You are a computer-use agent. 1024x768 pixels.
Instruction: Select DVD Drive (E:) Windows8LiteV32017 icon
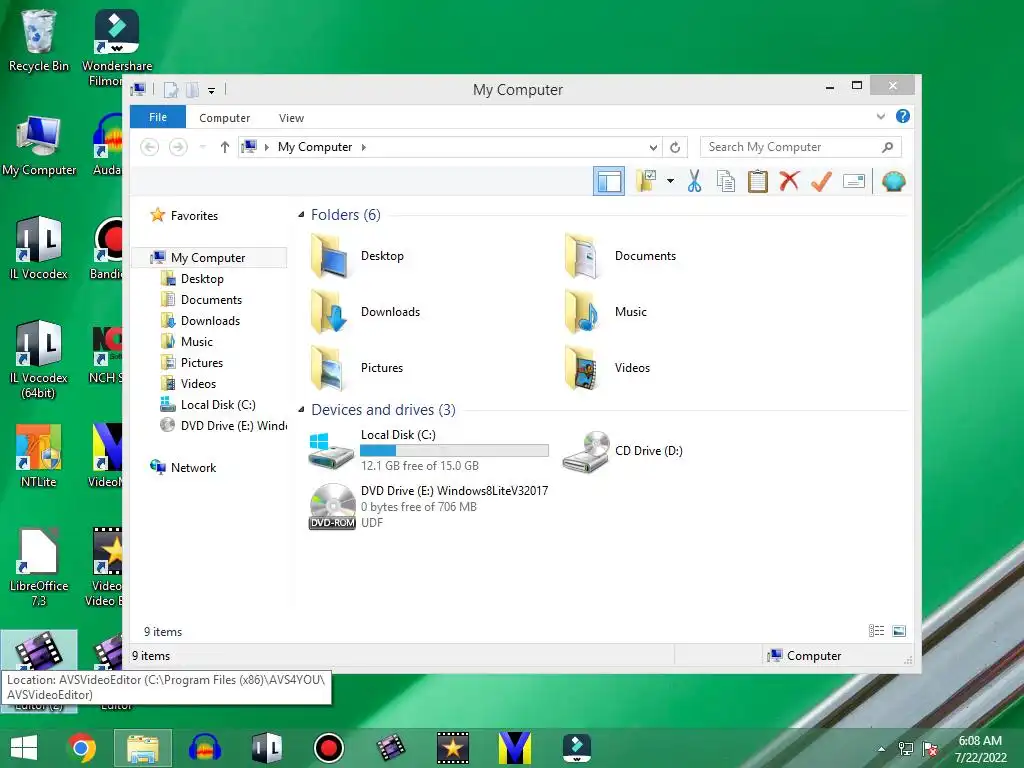pyautogui.click(x=332, y=506)
